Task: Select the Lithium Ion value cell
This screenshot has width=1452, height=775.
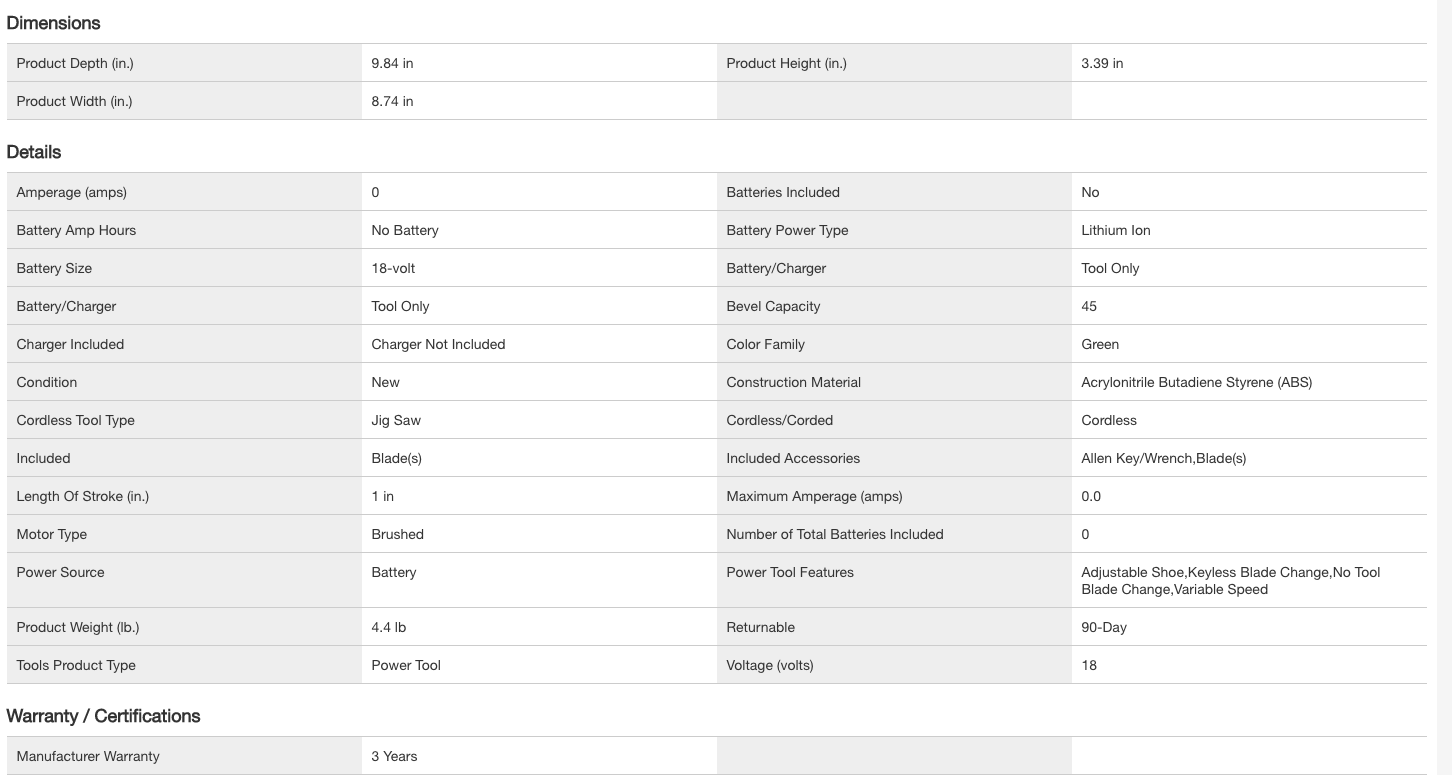Action: click(1115, 230)
